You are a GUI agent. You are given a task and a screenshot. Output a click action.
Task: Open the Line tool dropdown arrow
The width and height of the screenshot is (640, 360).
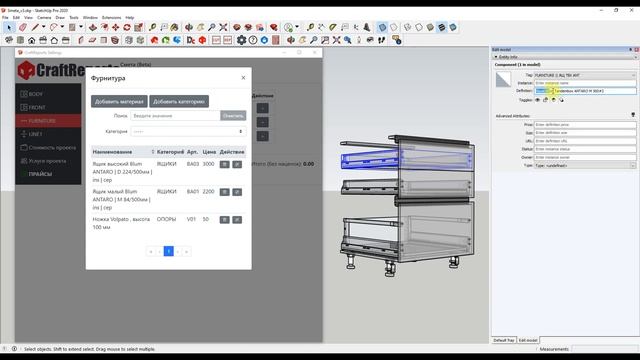[43, 27]
